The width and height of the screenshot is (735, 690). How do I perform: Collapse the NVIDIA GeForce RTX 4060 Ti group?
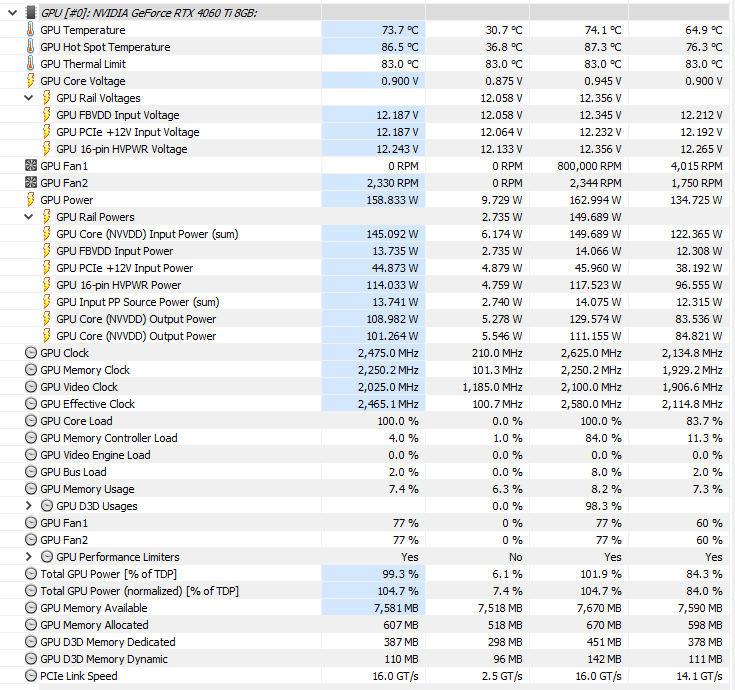click(13, 13)
